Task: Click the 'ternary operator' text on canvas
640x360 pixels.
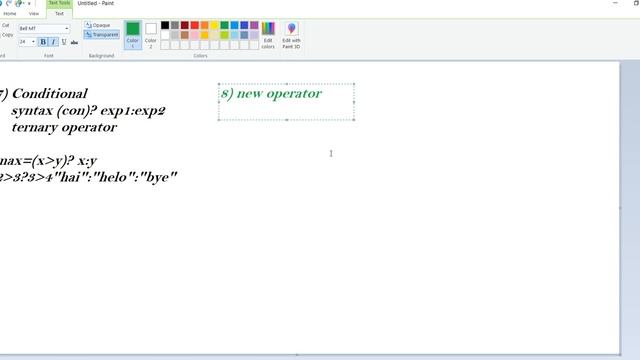Action: (x=64, y=127)
